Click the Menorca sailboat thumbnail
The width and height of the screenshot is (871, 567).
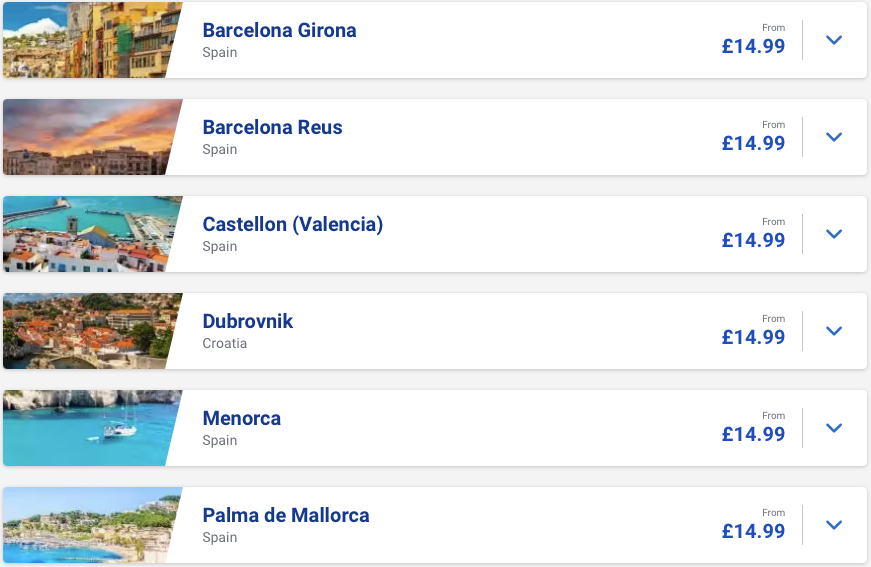(x=88, y=428)
